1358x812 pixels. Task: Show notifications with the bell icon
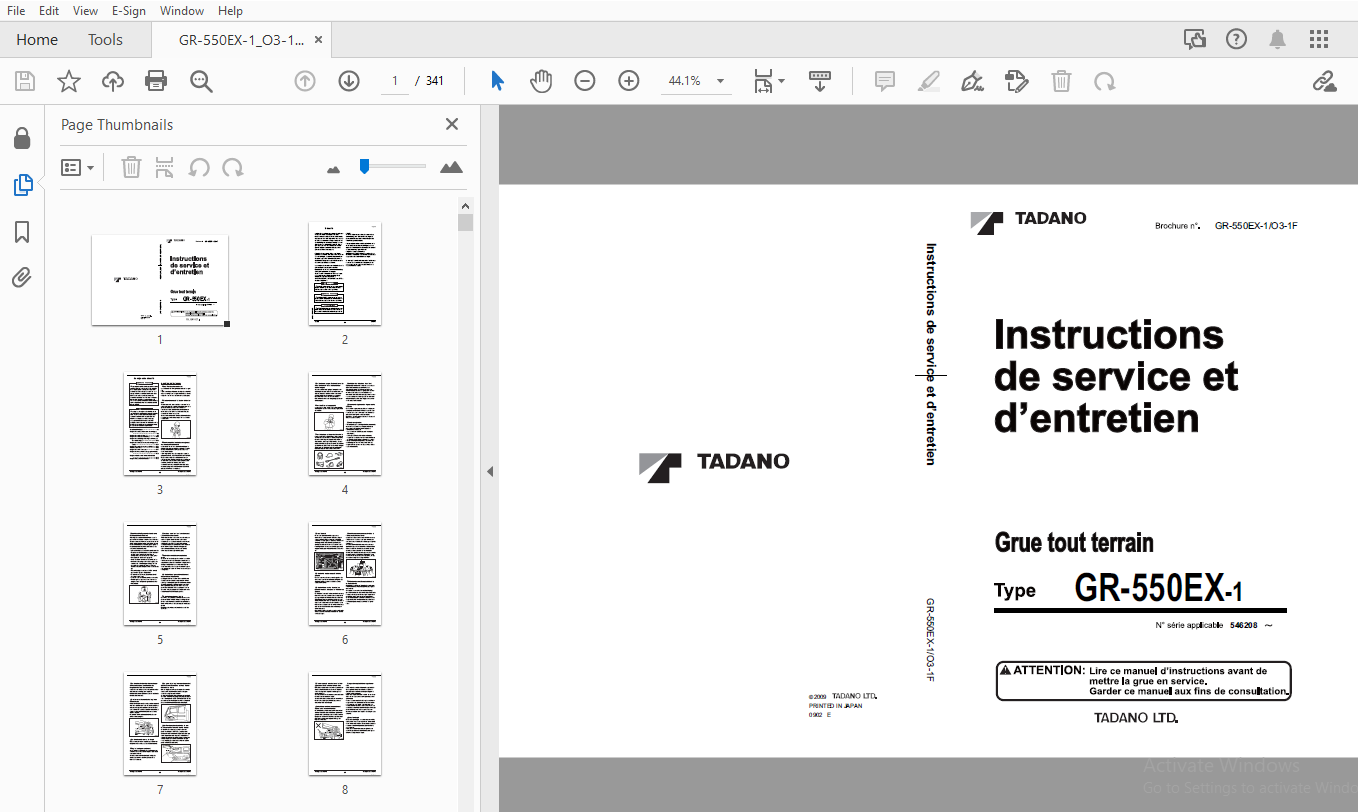(x=1278, y=39)
